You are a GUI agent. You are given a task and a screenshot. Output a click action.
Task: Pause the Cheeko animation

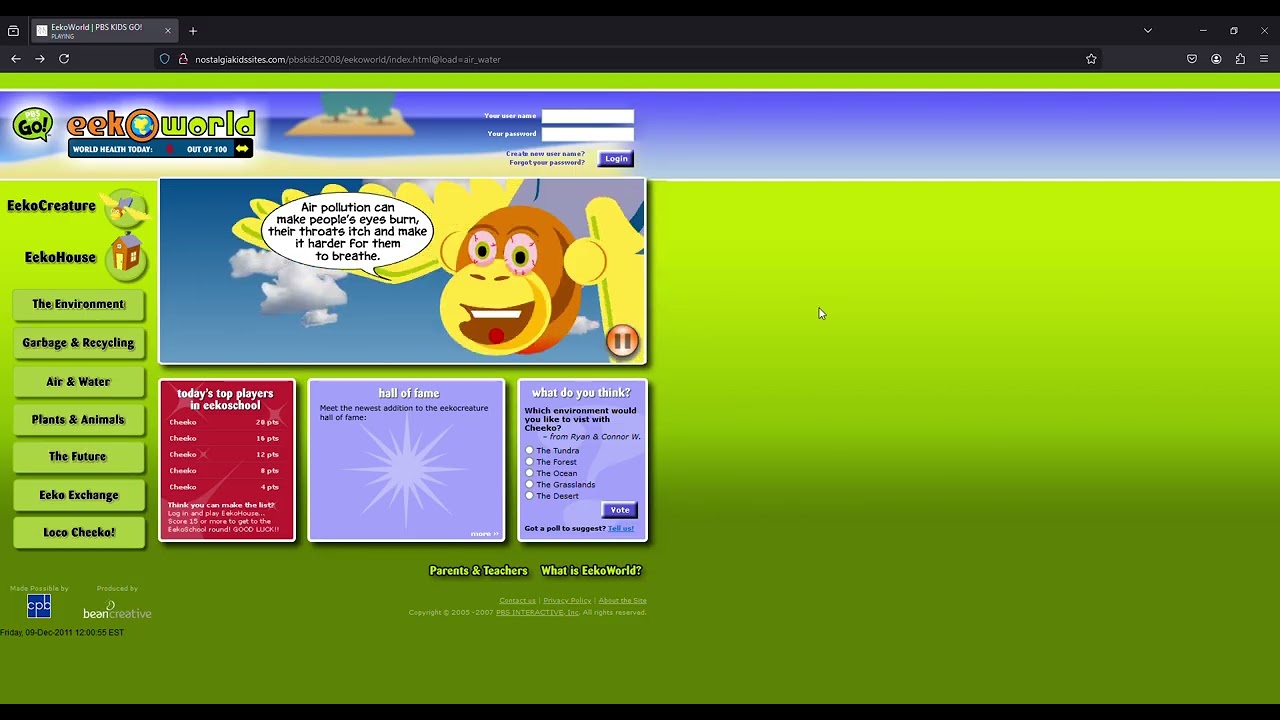622,341
